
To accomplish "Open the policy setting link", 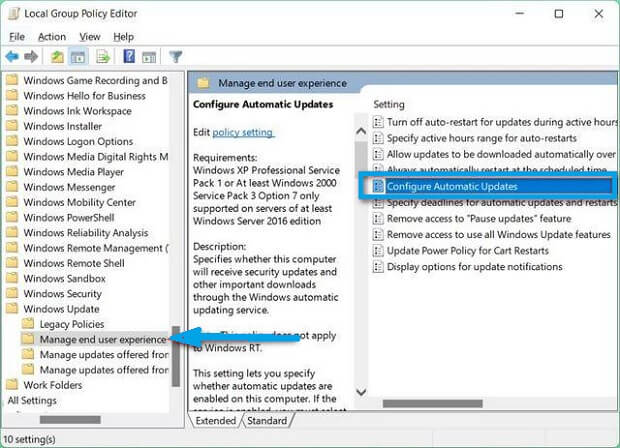I will point(242,132).
